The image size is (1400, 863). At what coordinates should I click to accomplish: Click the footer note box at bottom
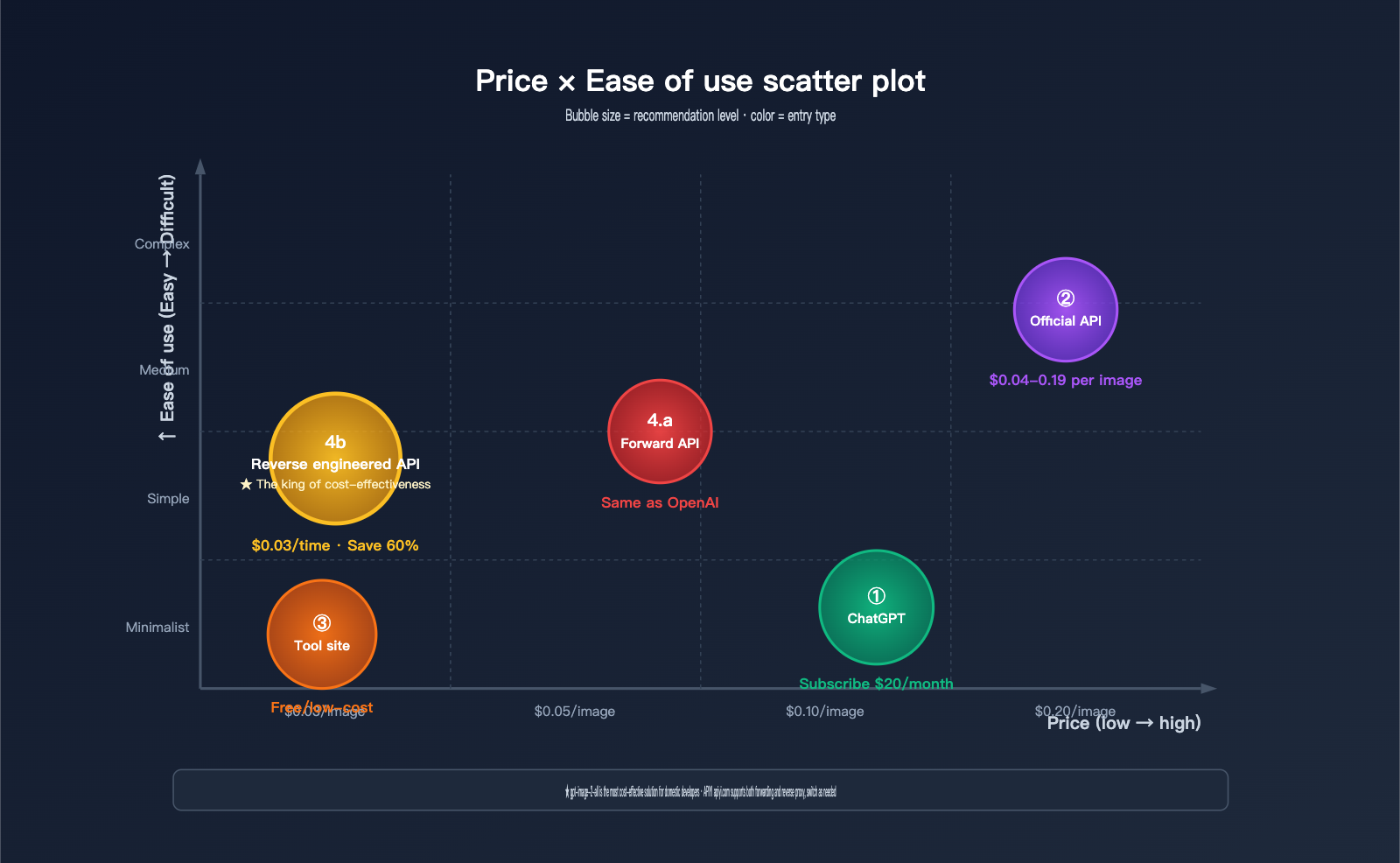coord(700,790)
